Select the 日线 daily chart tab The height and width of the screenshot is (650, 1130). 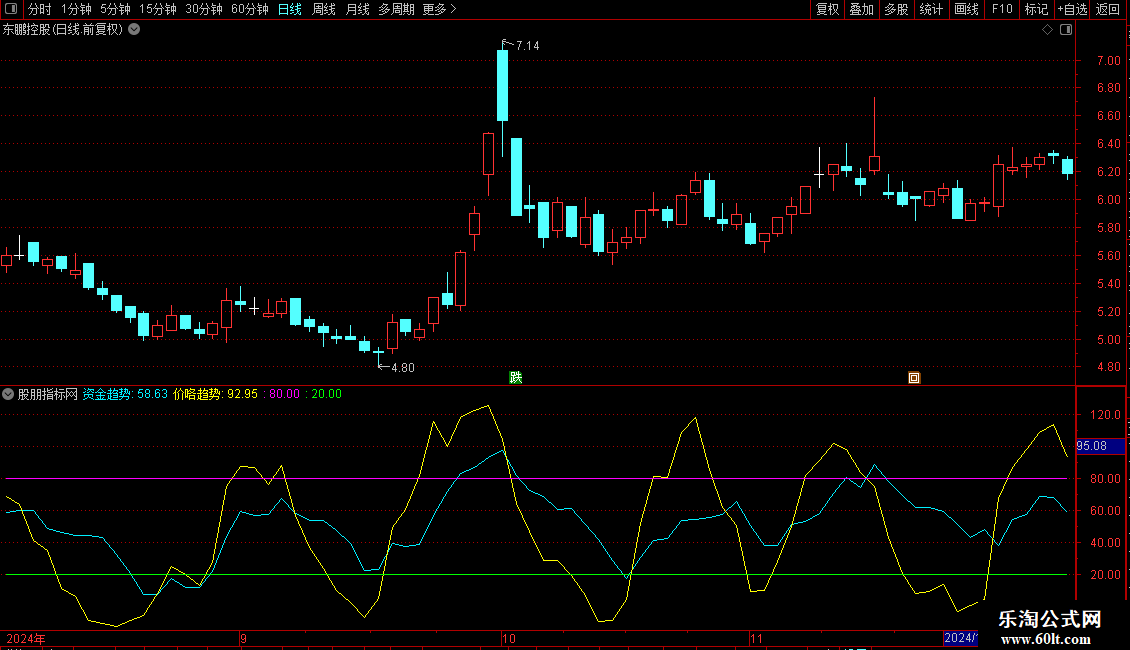[x=290, y=9]
